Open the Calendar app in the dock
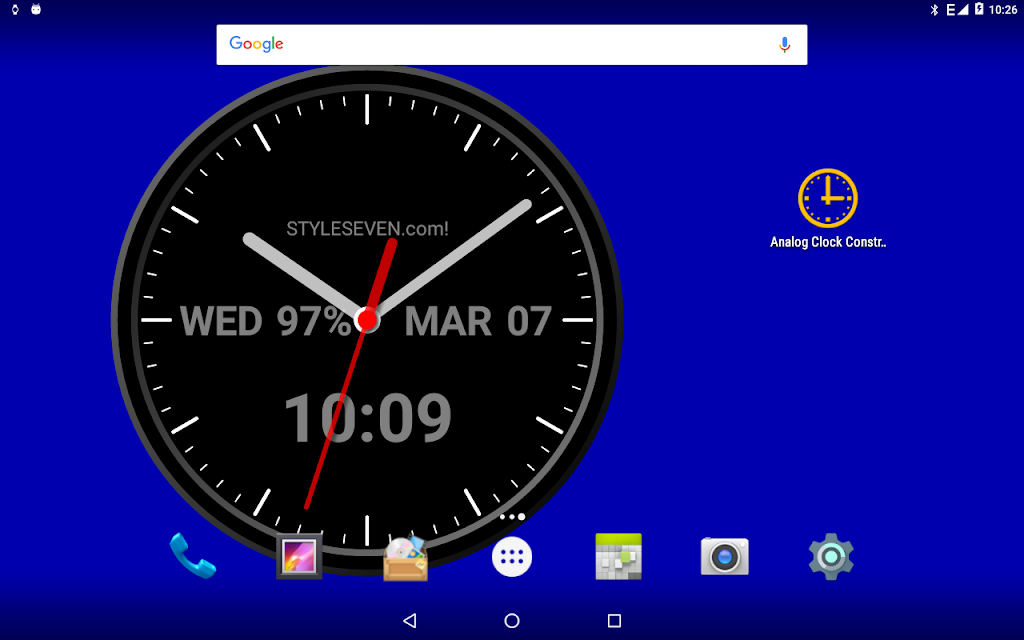 [618, 556]
